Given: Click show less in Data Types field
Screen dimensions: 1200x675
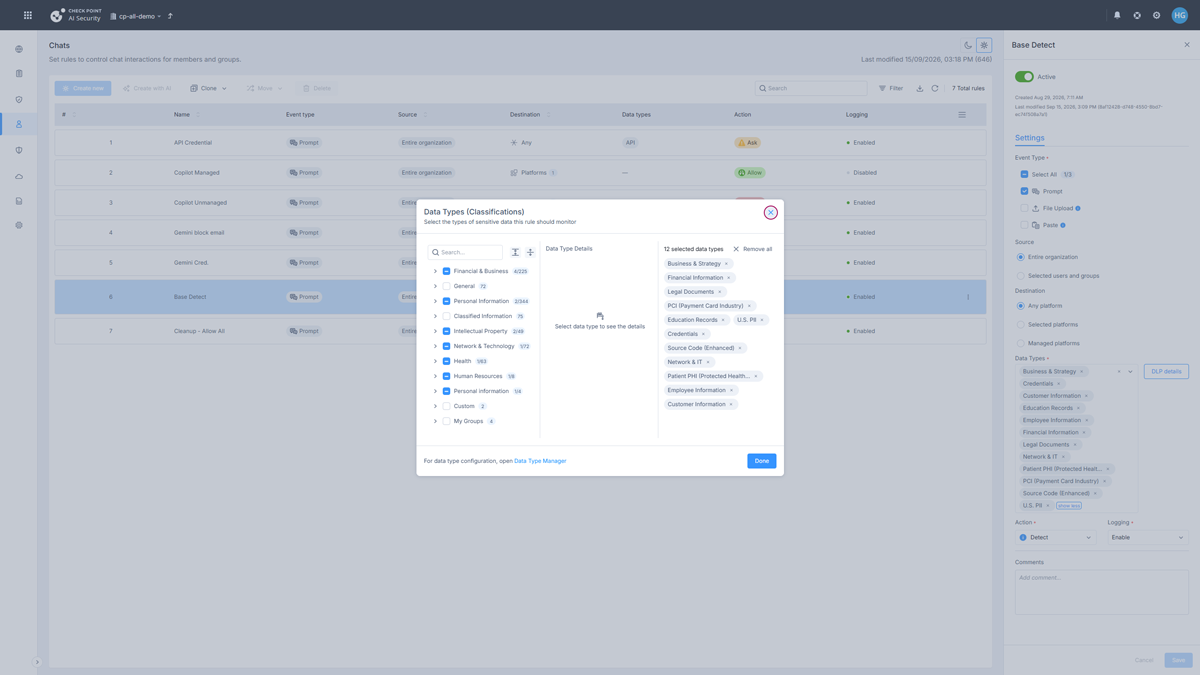Looking at the screenshot, I should (x=1068, y=506).
